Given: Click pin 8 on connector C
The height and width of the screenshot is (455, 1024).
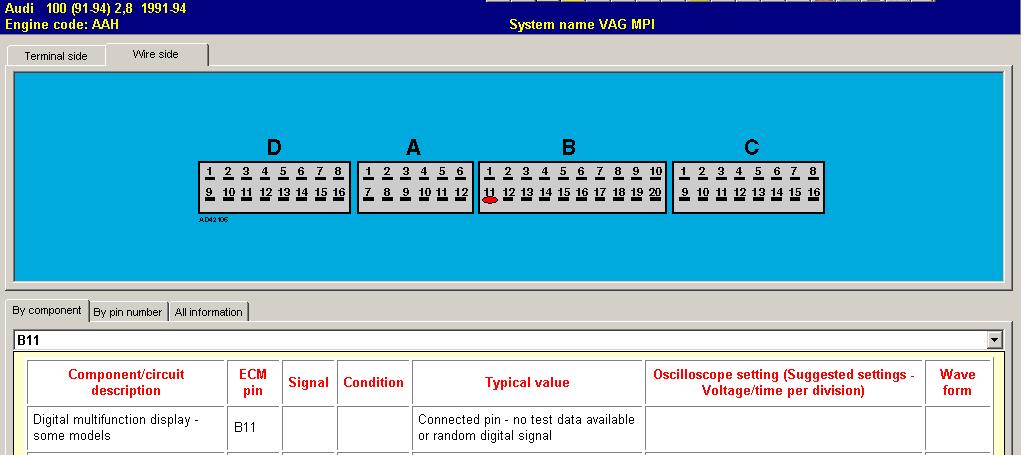Looking at the screenshot, I should [x=813, y=173].
